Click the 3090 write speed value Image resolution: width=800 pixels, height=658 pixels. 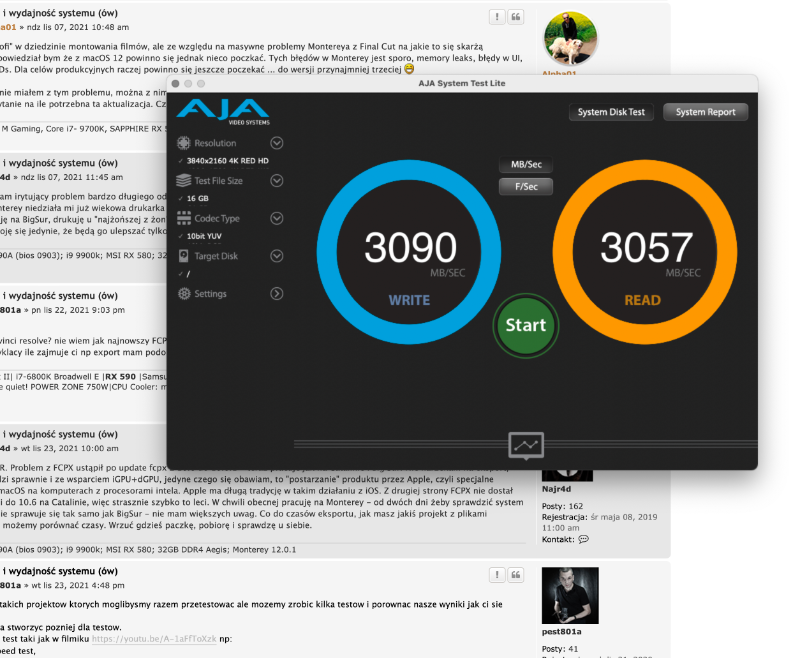tap(410, 247)
